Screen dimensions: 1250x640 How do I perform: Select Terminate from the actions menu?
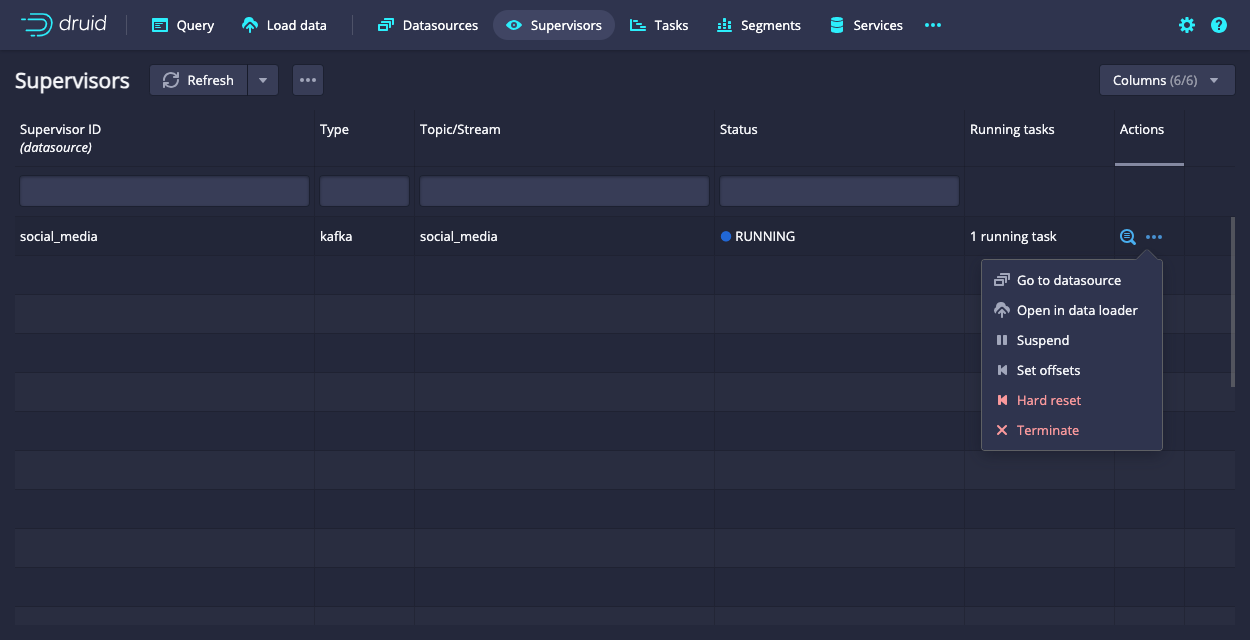(1048, 430)
